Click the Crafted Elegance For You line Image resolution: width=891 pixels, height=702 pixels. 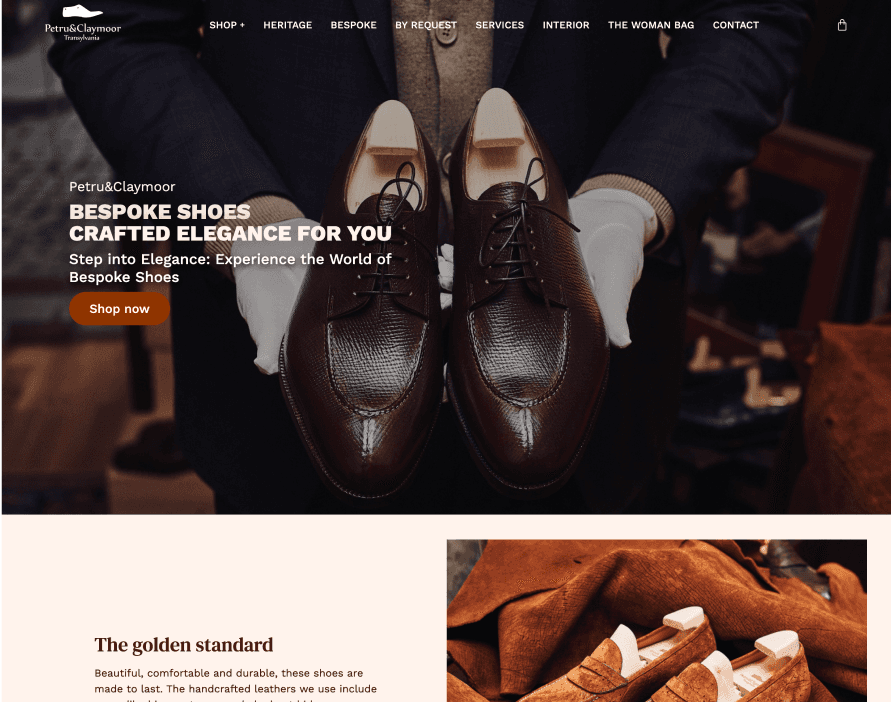tap(231, 234)
